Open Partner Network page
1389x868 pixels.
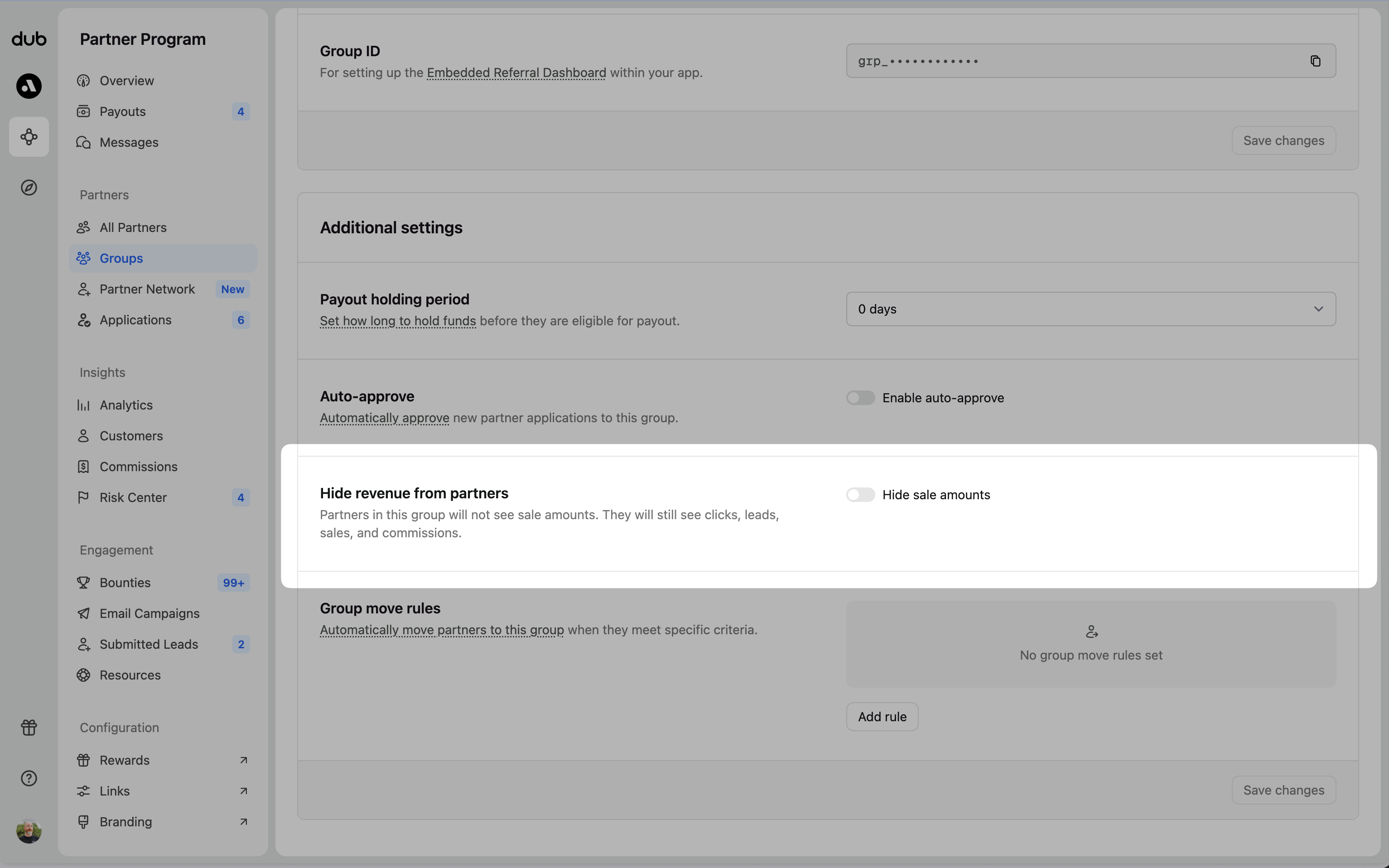click(x=163, y=289)
